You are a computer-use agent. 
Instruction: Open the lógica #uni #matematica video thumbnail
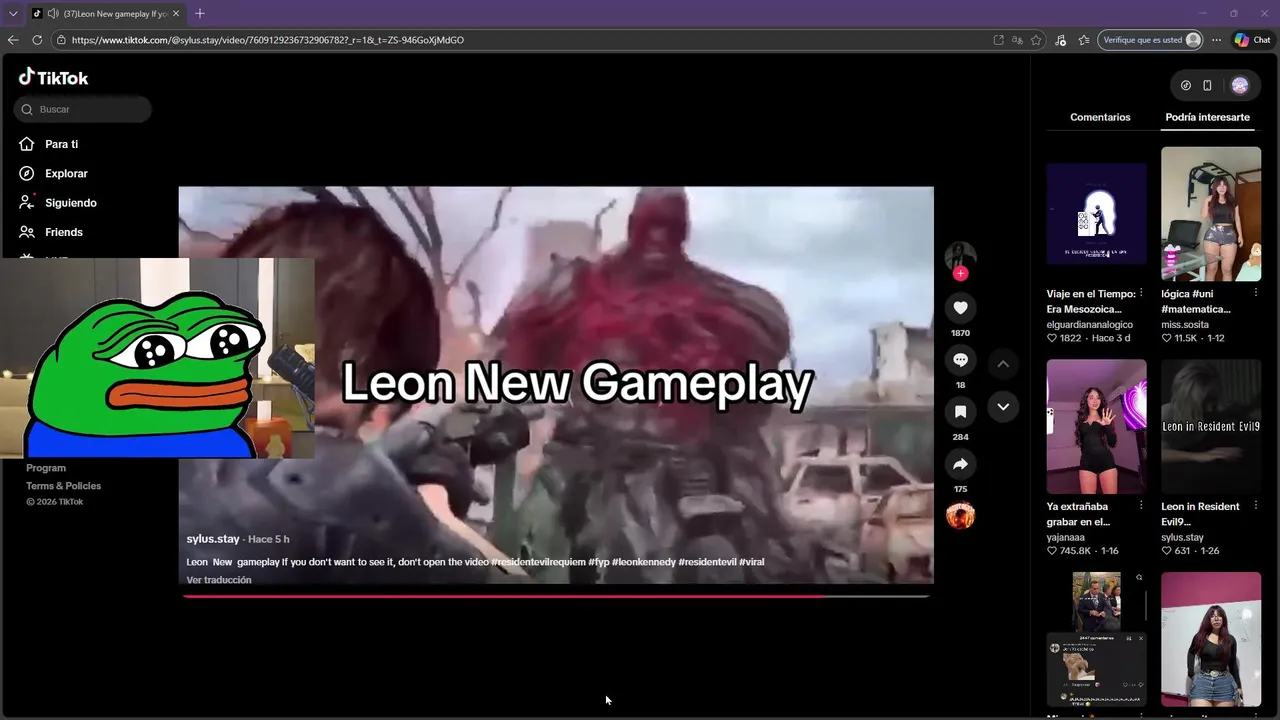(1211, 214)
